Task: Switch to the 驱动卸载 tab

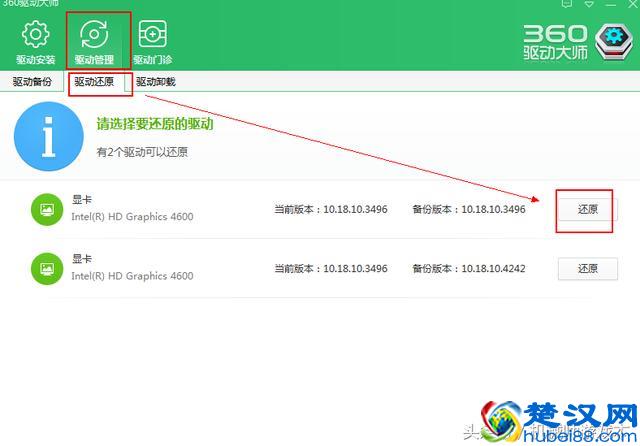Action: pyautogui.click(x=156, y=82)
